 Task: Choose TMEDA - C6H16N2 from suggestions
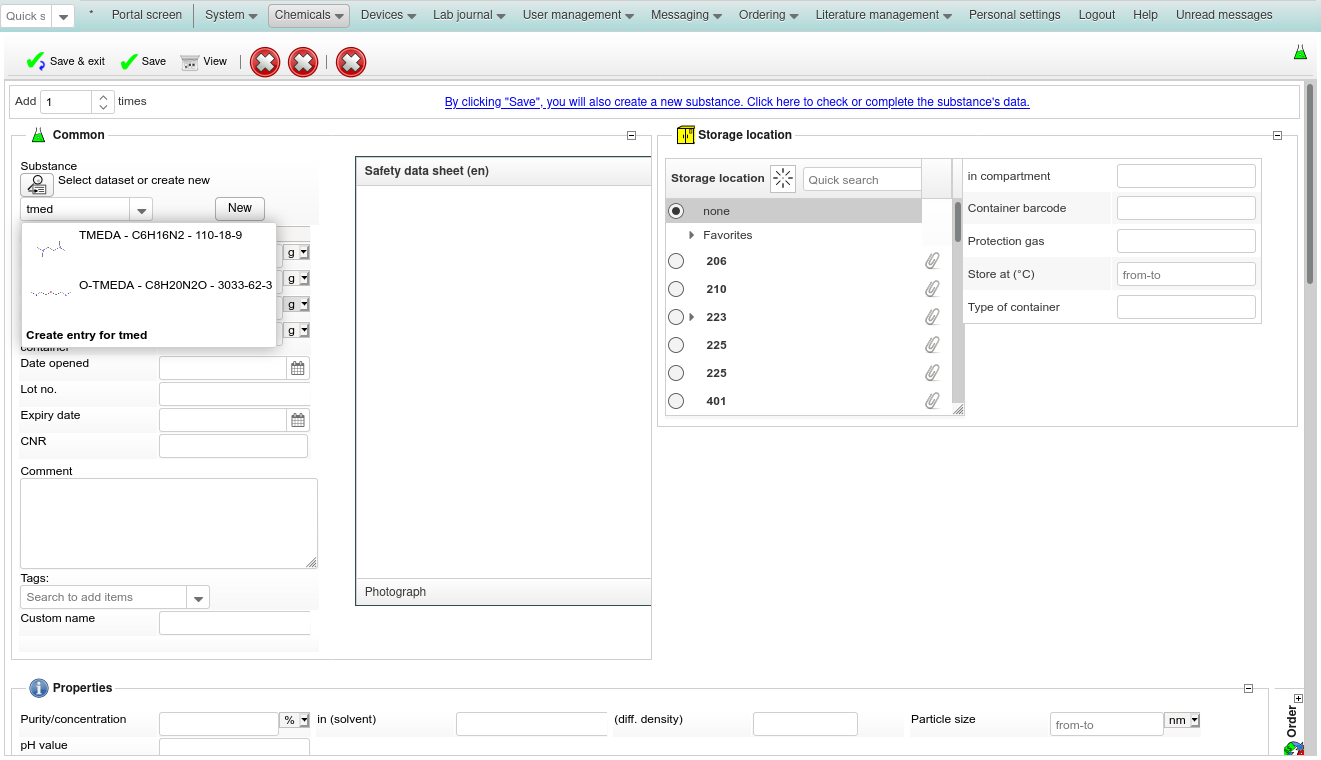(160, 236)
